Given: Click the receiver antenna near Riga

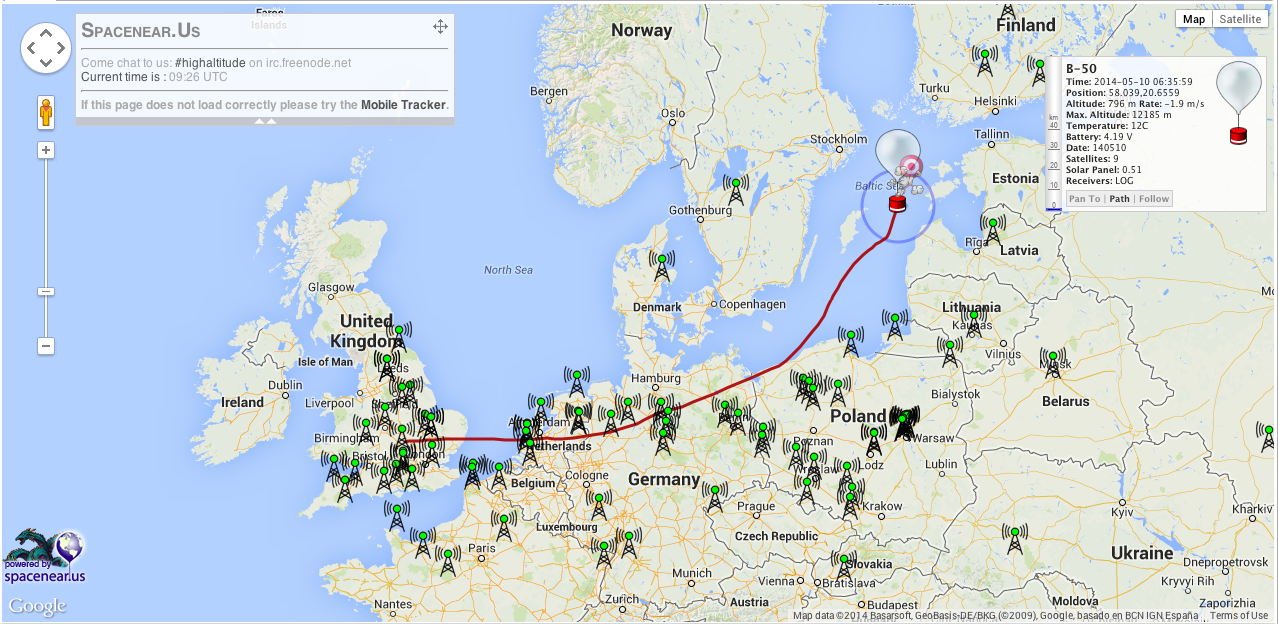Looking at the screenshot, I should [x=993, y=230].
